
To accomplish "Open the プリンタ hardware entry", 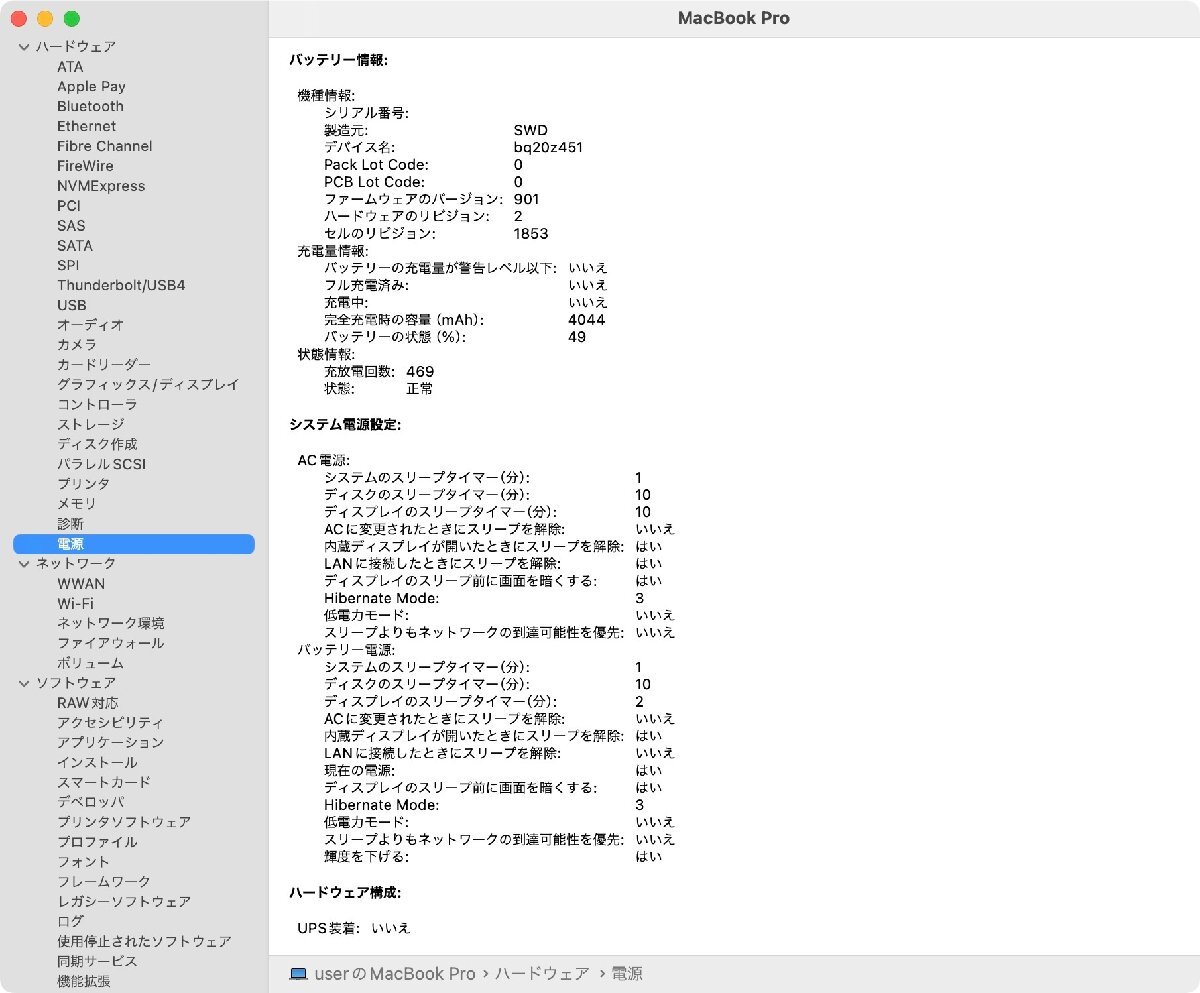I will point(84,484).
